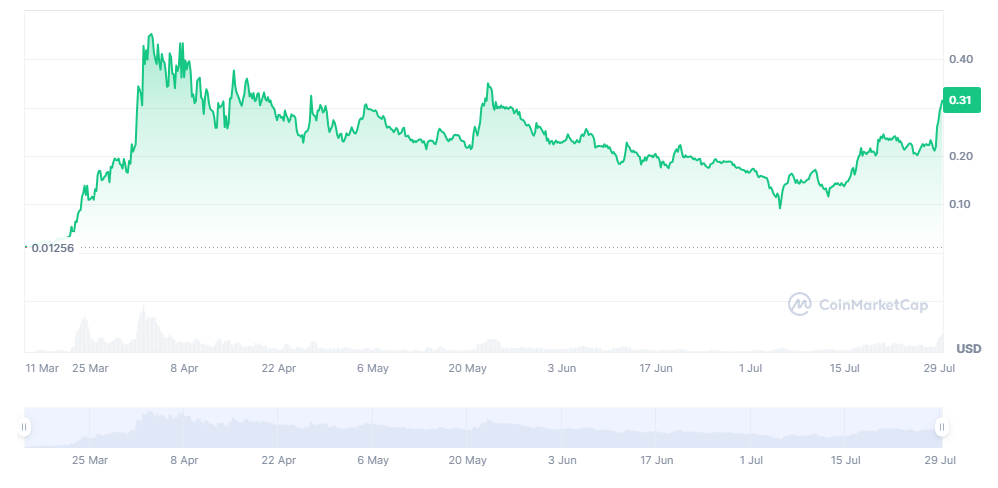
Task: Click inside the range navigator mini chart
Action: pyautogui.click(x=483, y=428)
